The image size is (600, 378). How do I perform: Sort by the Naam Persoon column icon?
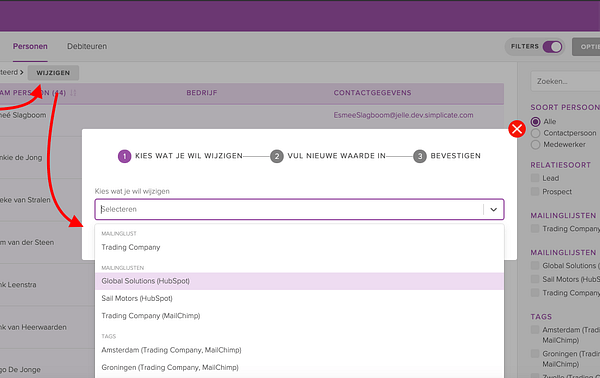(x=73, y=93)
